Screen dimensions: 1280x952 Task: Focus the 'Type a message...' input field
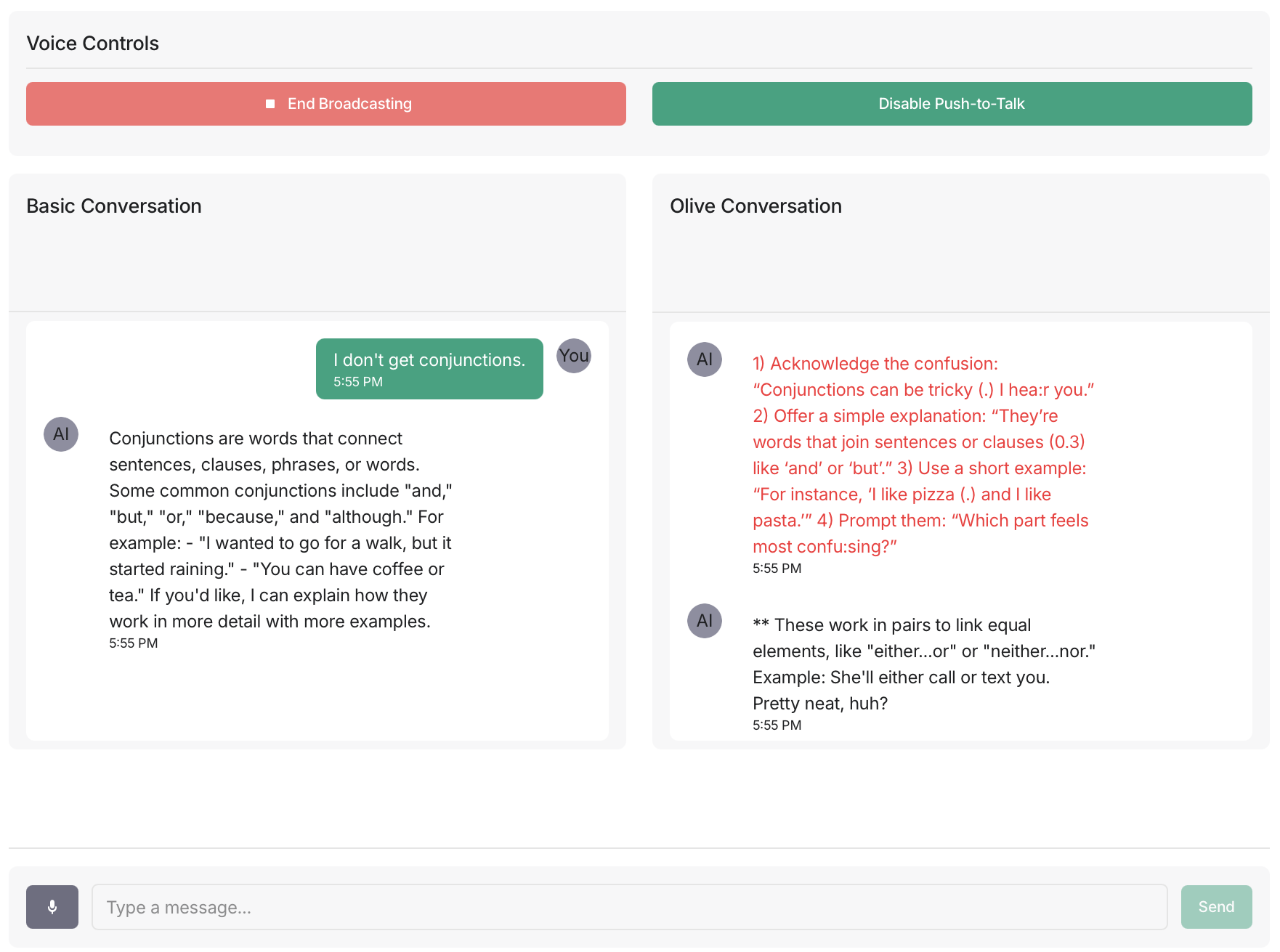630,907
